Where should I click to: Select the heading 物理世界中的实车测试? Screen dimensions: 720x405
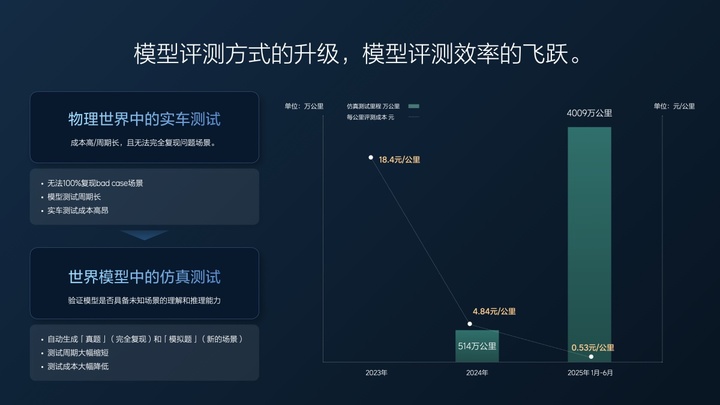[x=144, y=119]
